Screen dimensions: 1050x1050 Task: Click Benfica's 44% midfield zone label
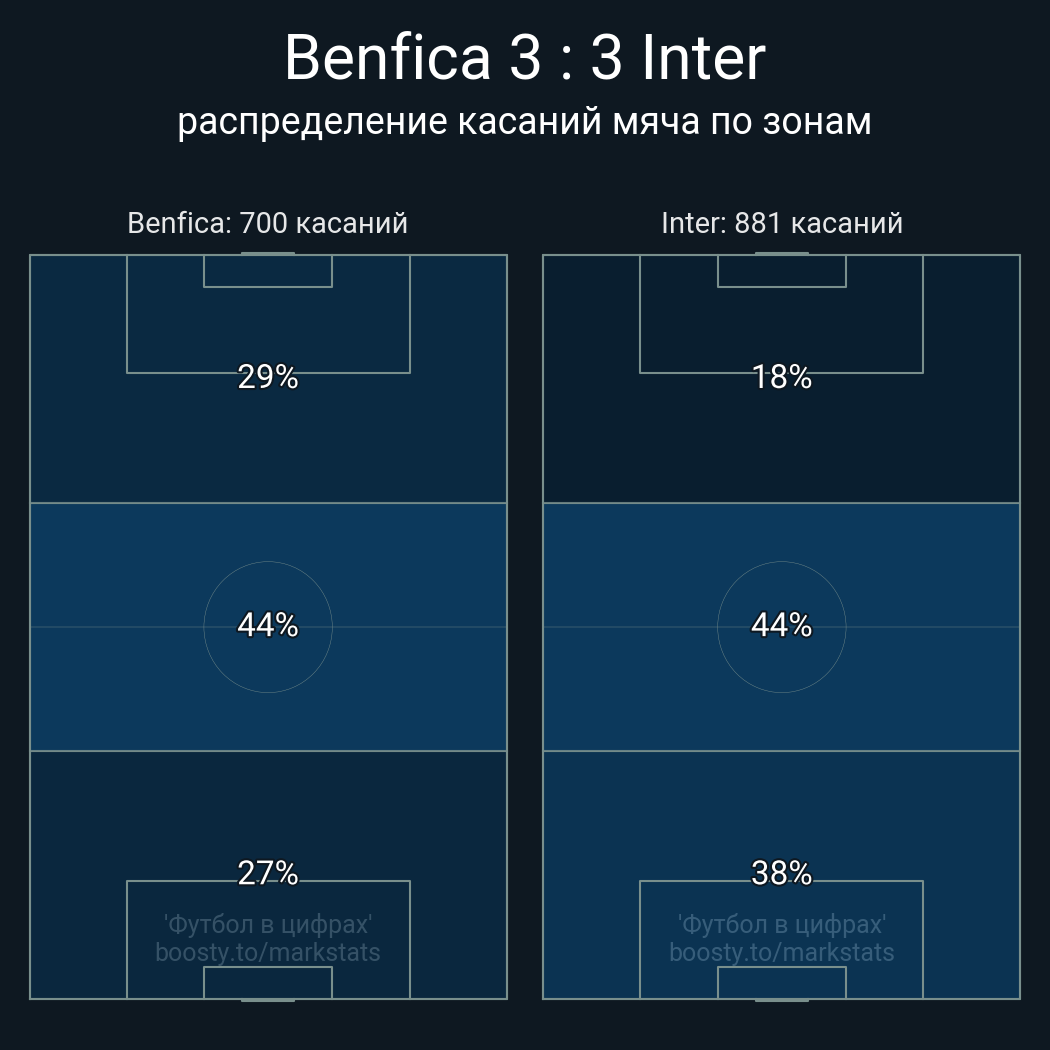pyautogui.click(x=267, y=625)
